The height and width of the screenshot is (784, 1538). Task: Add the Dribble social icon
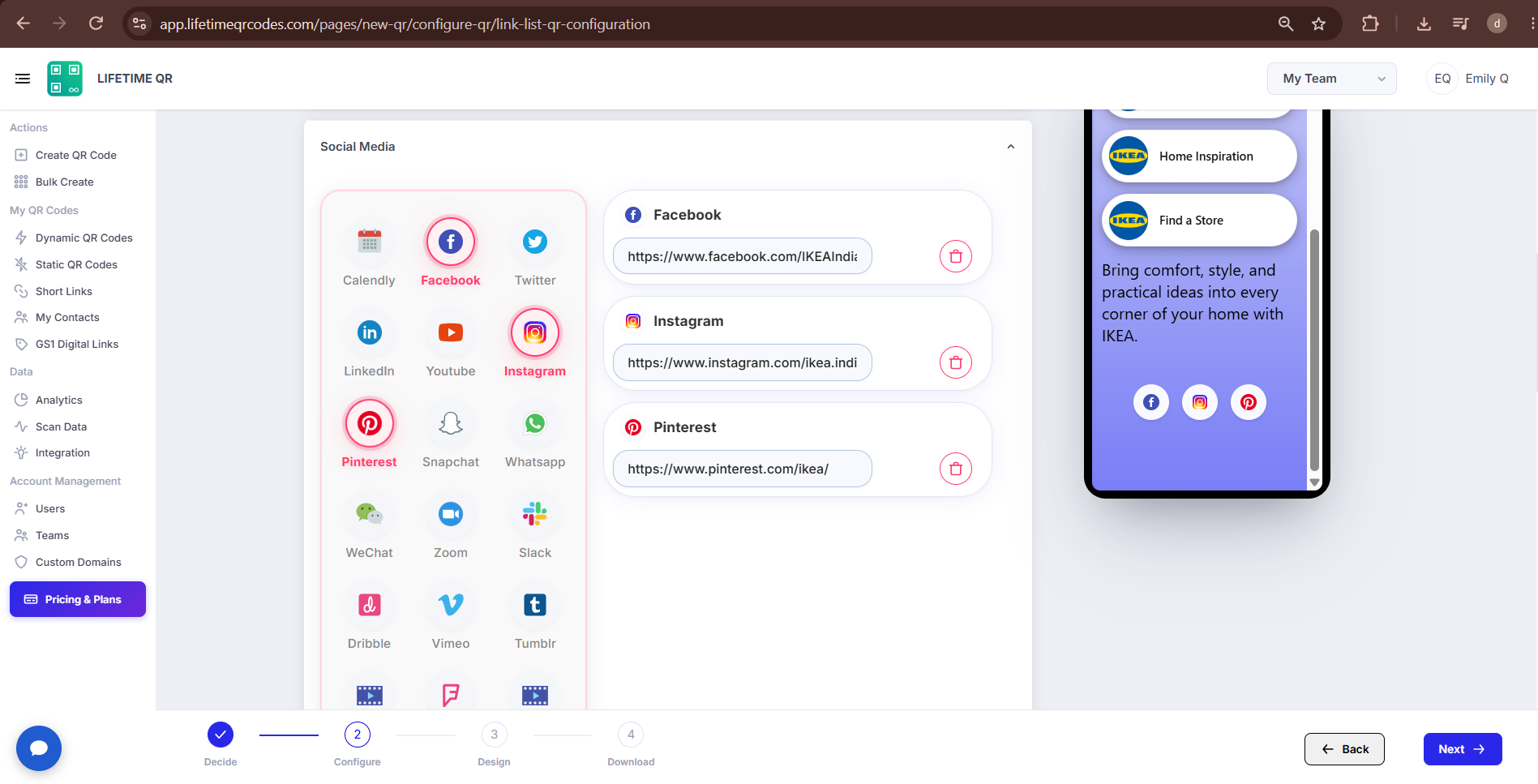(x=369, y=605)
